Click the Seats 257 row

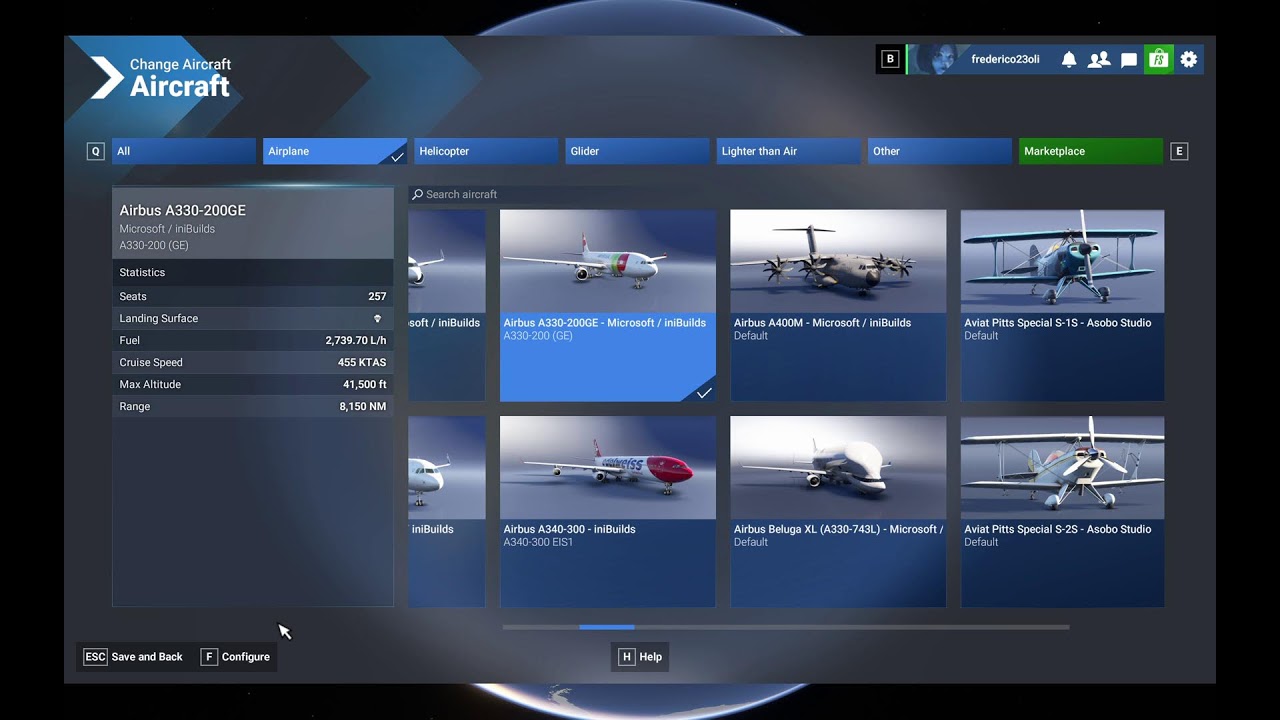(x=253, y=296)
